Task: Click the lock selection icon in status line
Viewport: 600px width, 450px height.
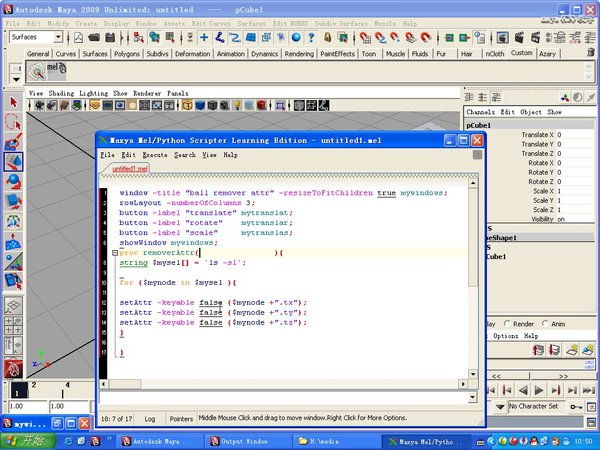Action: coord(328,37)
